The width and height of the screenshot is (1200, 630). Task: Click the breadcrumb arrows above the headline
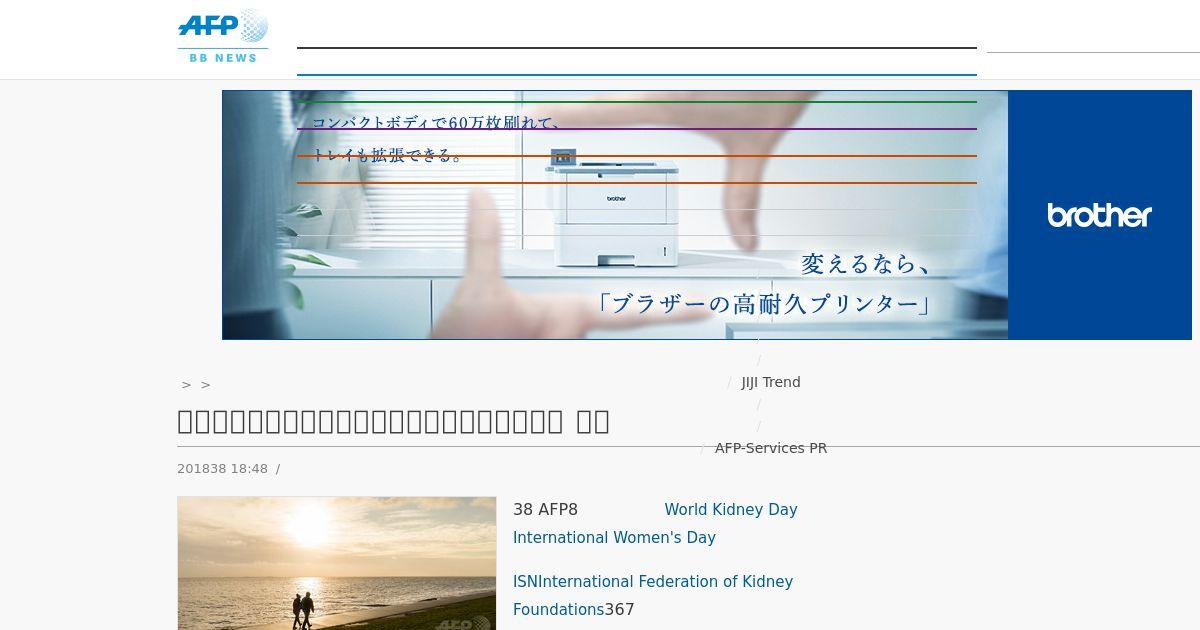[x=196, y=385]
